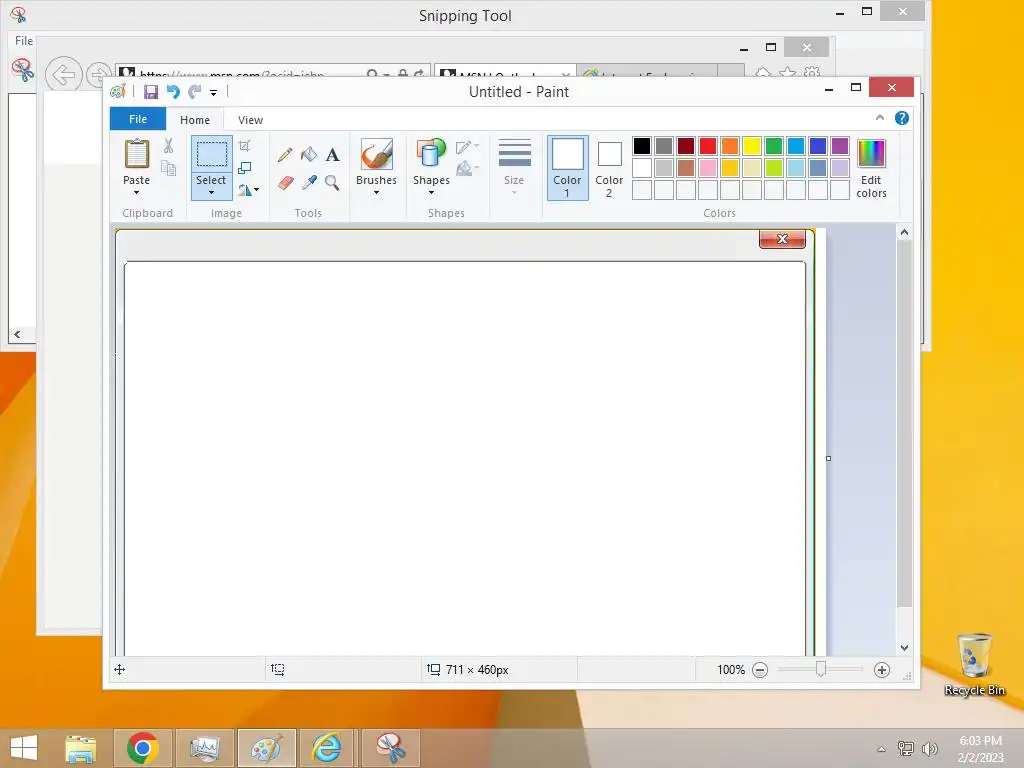Viewport: 1024px width, 768px height.
Task: Open Chrome from the taskbar
Action: click(143, 748)
